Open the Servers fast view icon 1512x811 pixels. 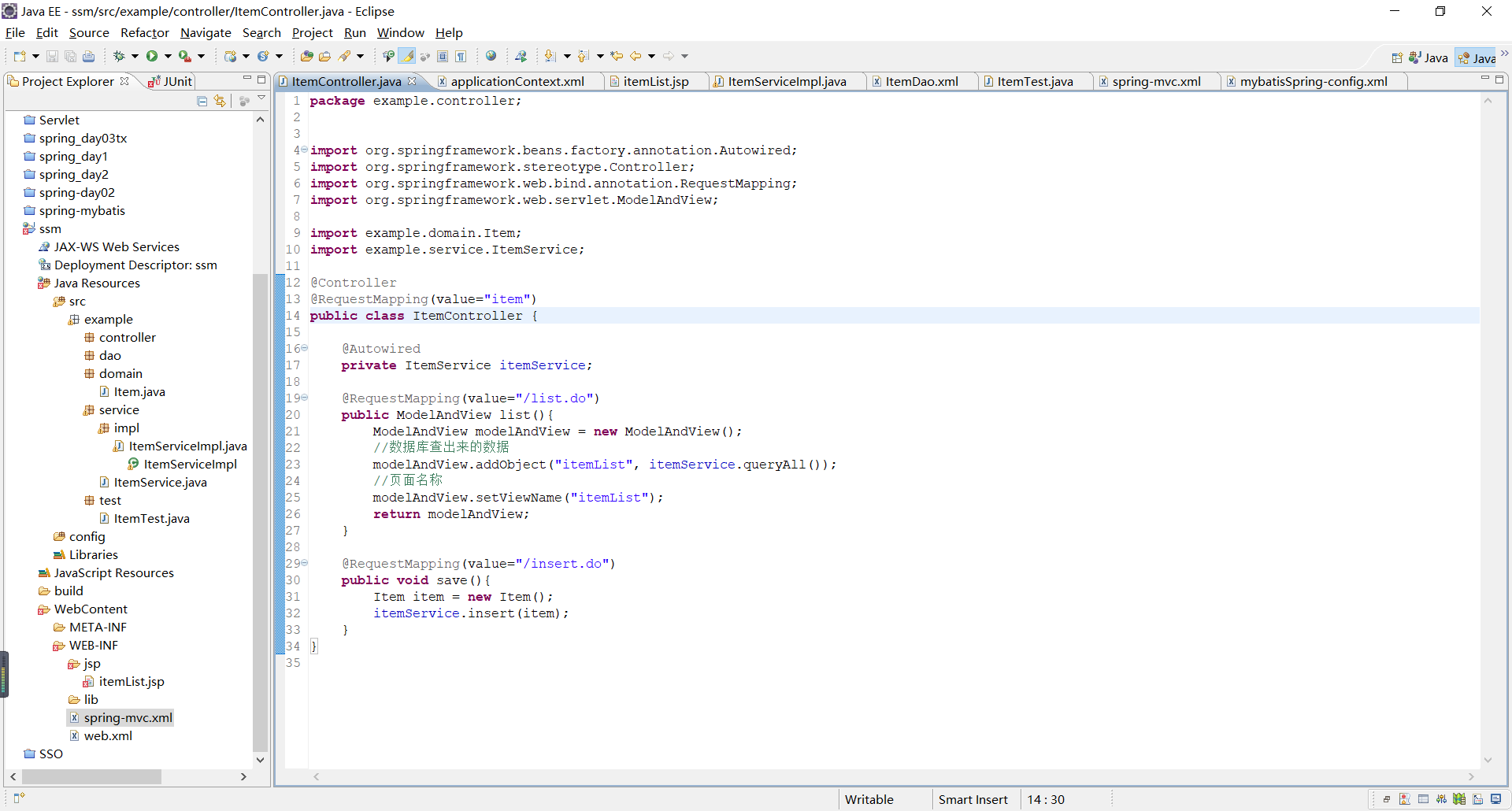(1441, 799)
